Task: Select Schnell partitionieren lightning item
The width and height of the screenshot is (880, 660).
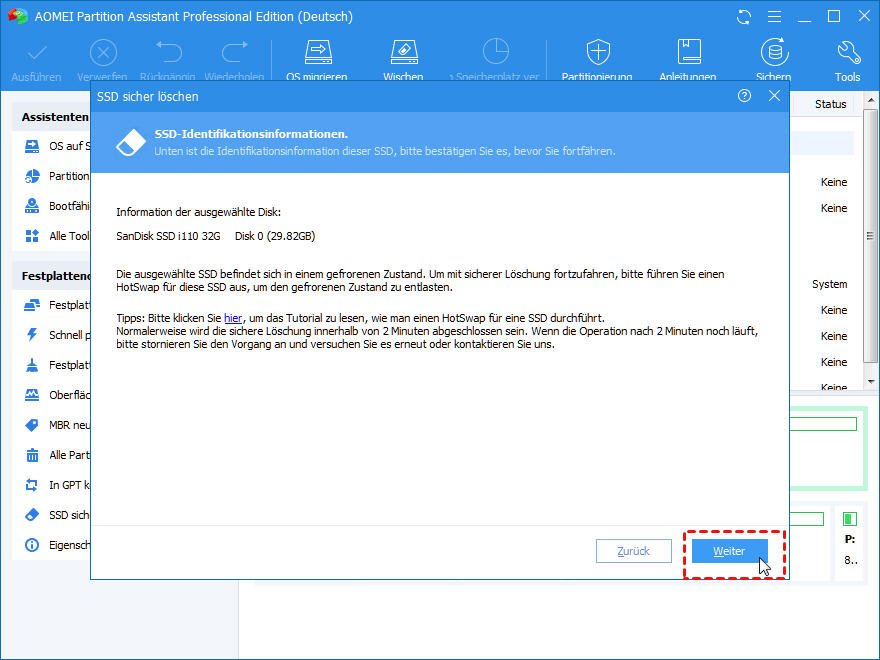Action: coord(57,335)
